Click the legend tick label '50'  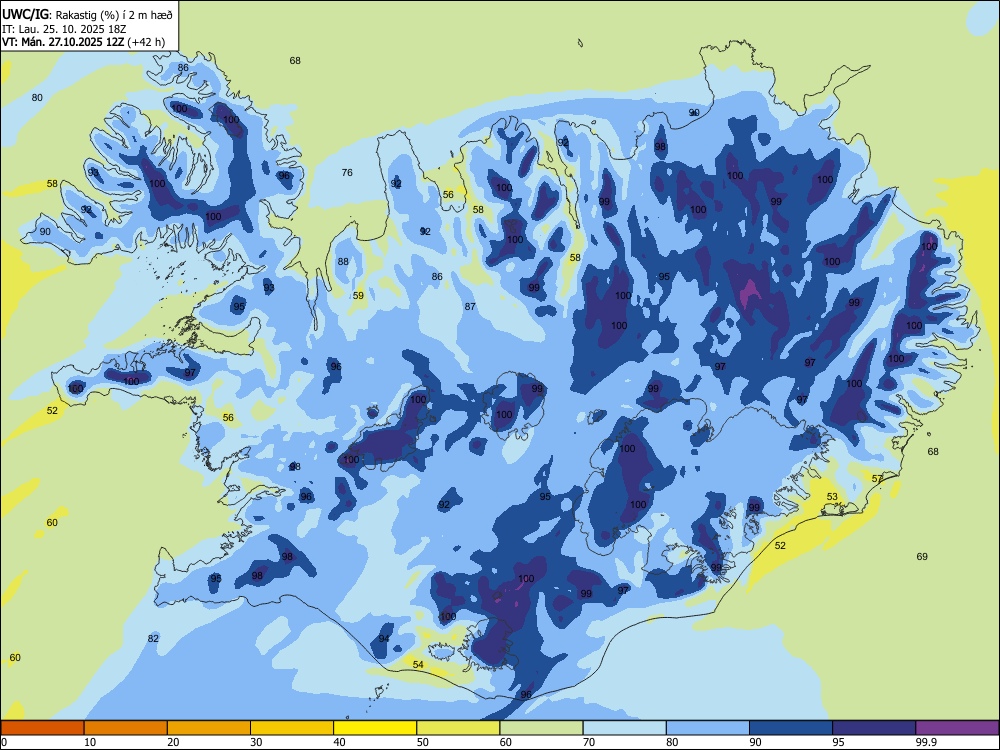pos(423,742)
